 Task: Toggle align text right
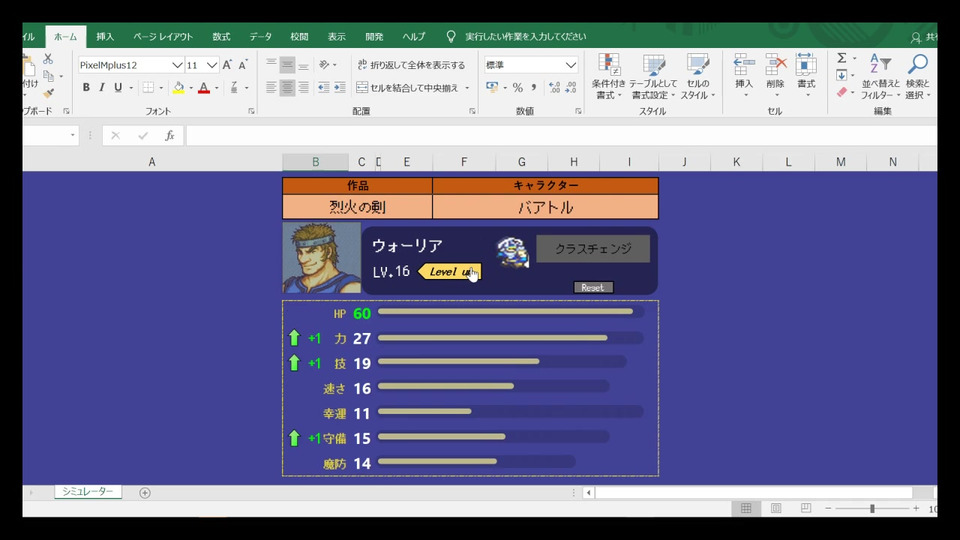pyautogui.click(x=303, y=88)
